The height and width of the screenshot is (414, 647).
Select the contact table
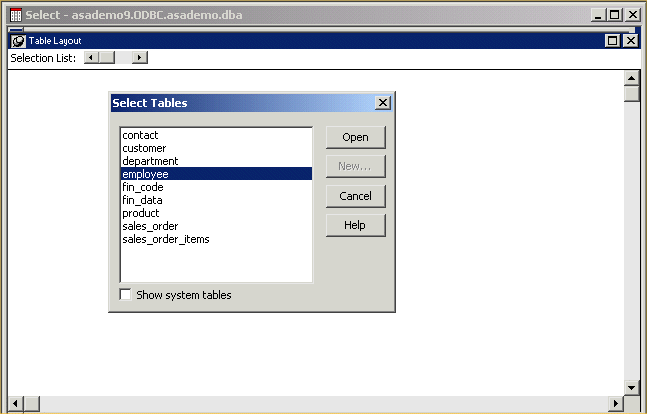tap(216, 135)
